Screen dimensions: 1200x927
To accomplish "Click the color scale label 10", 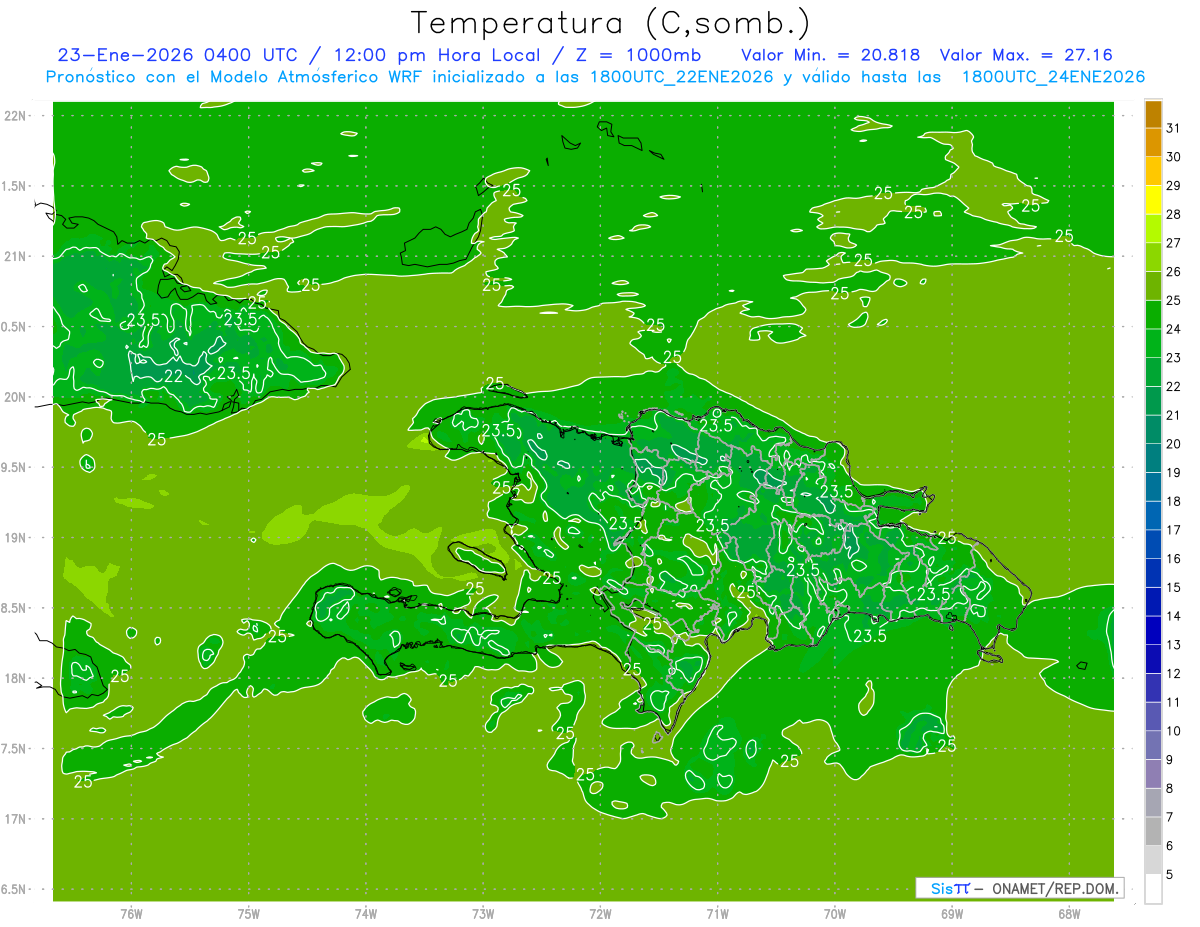I will [1174, 731].
